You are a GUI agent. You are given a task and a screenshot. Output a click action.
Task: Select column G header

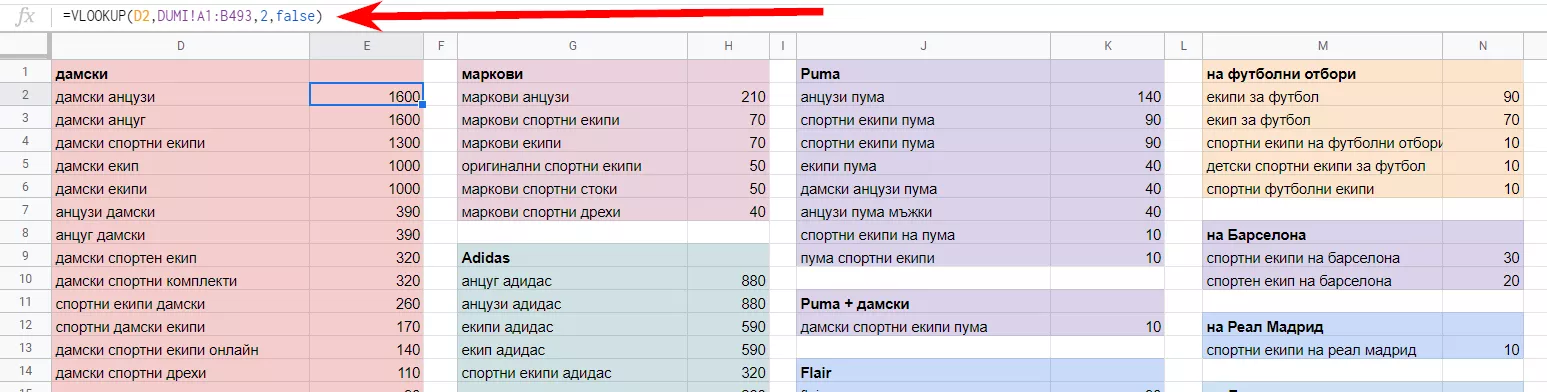coord(572,45)
